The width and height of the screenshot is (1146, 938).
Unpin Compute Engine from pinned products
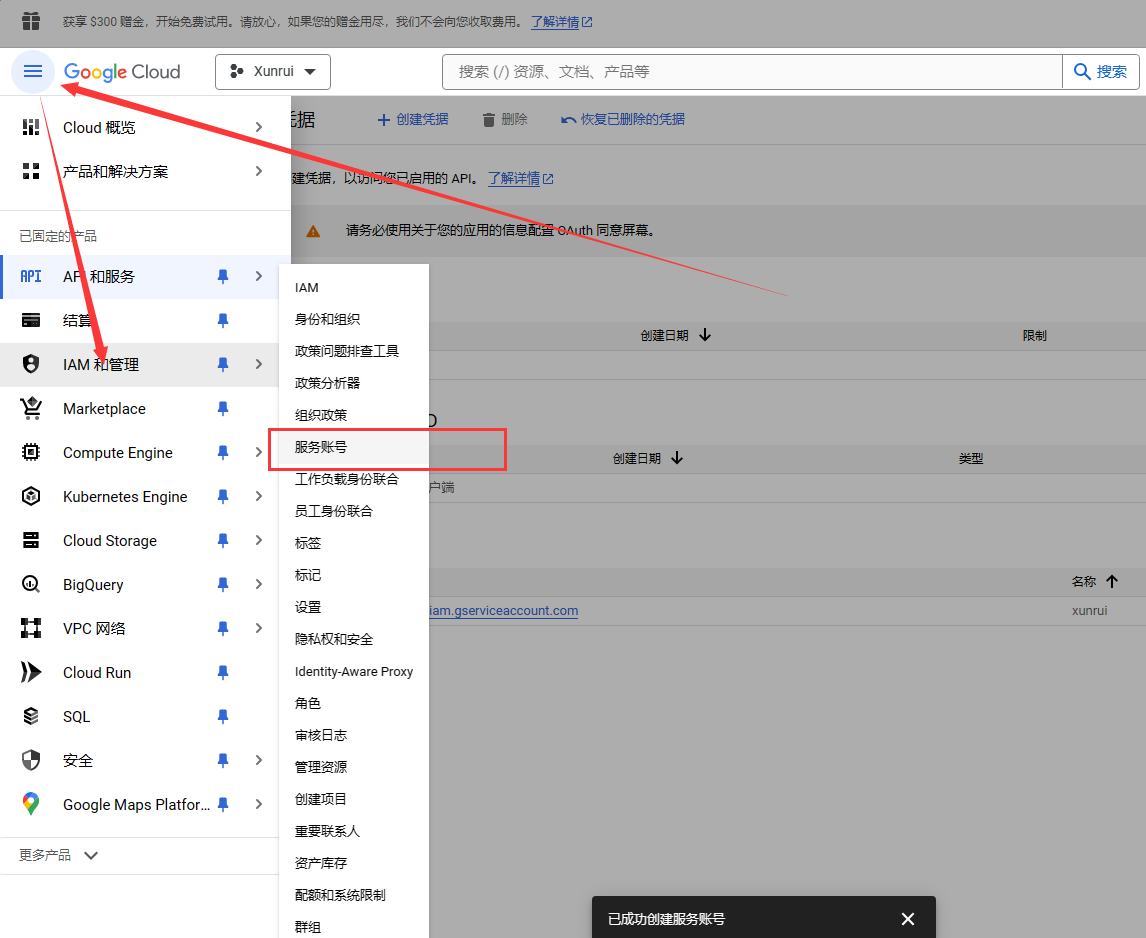point(223,453)
